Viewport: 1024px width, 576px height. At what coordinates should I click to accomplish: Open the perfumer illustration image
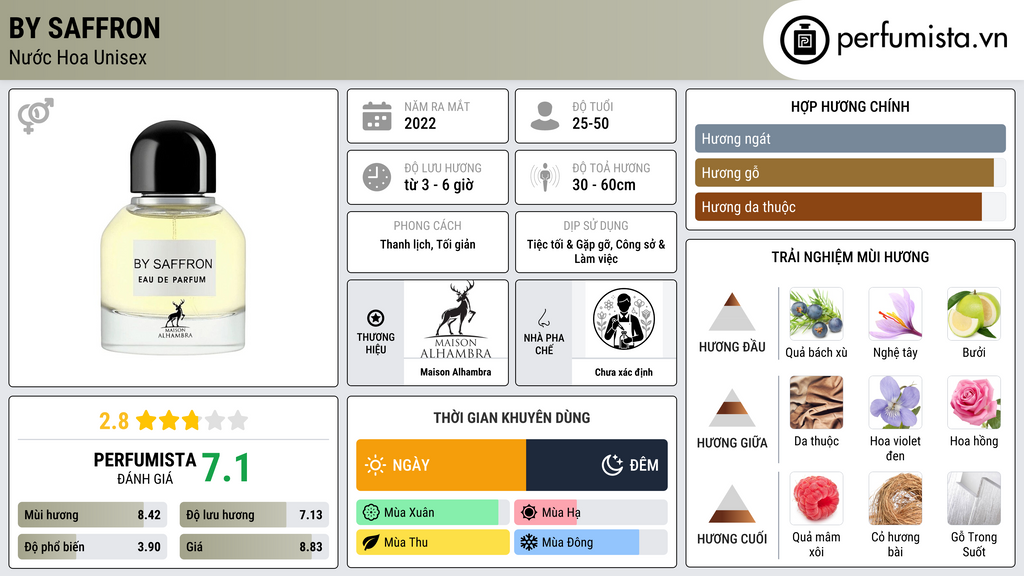point(624,319)
